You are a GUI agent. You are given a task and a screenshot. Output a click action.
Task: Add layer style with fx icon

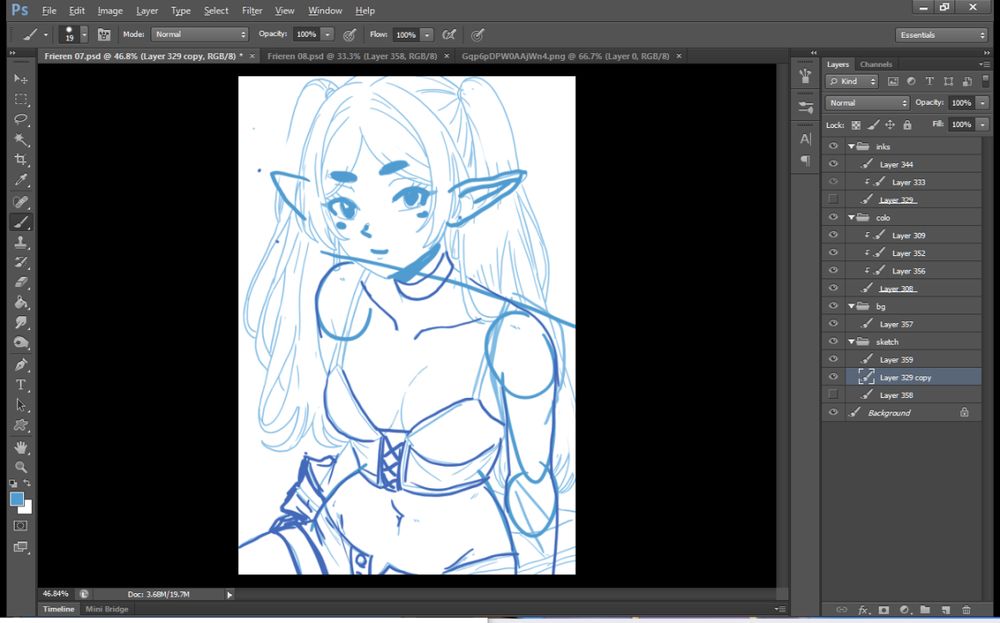pos(862,609)
